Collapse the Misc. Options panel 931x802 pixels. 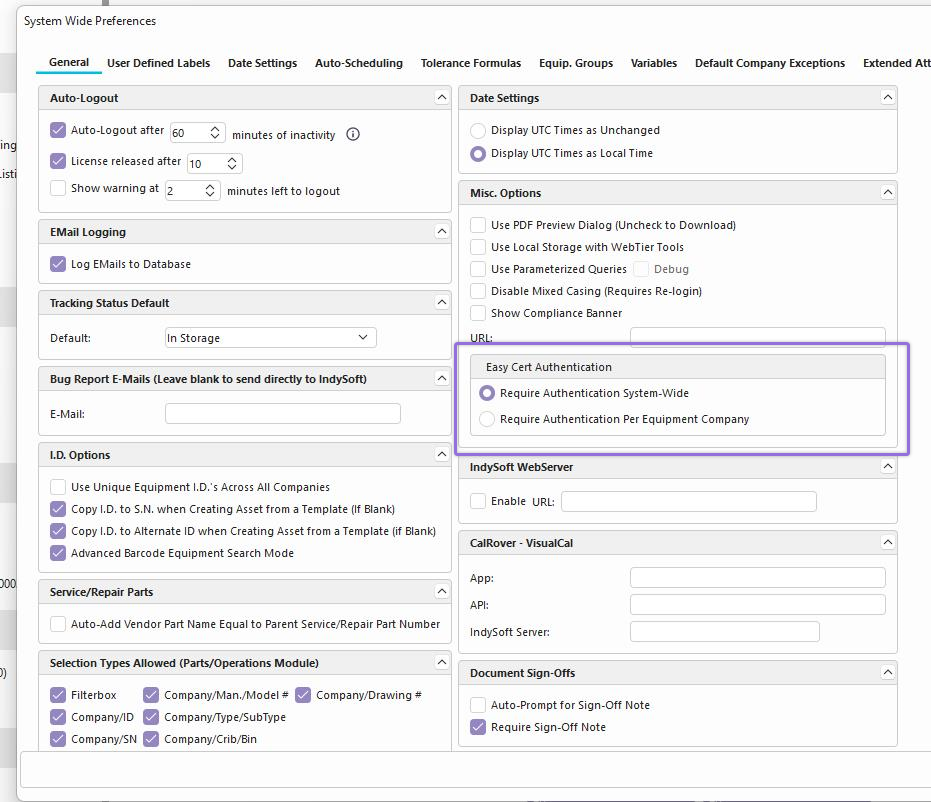click(887, 193)
